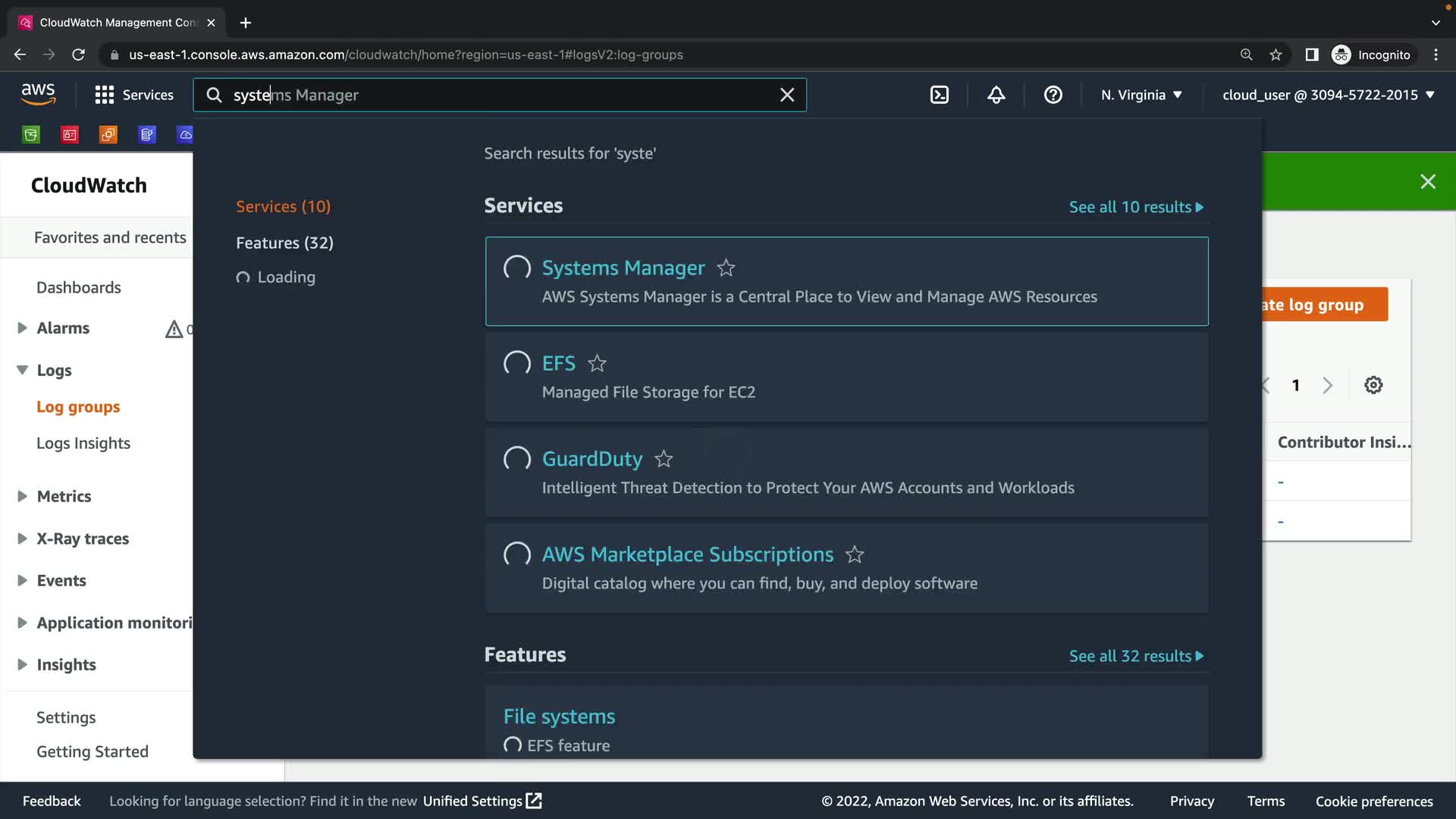Viewport: 1456px width, 819px height.
Task: Clear the search box with X
Action: coord(787,95)
